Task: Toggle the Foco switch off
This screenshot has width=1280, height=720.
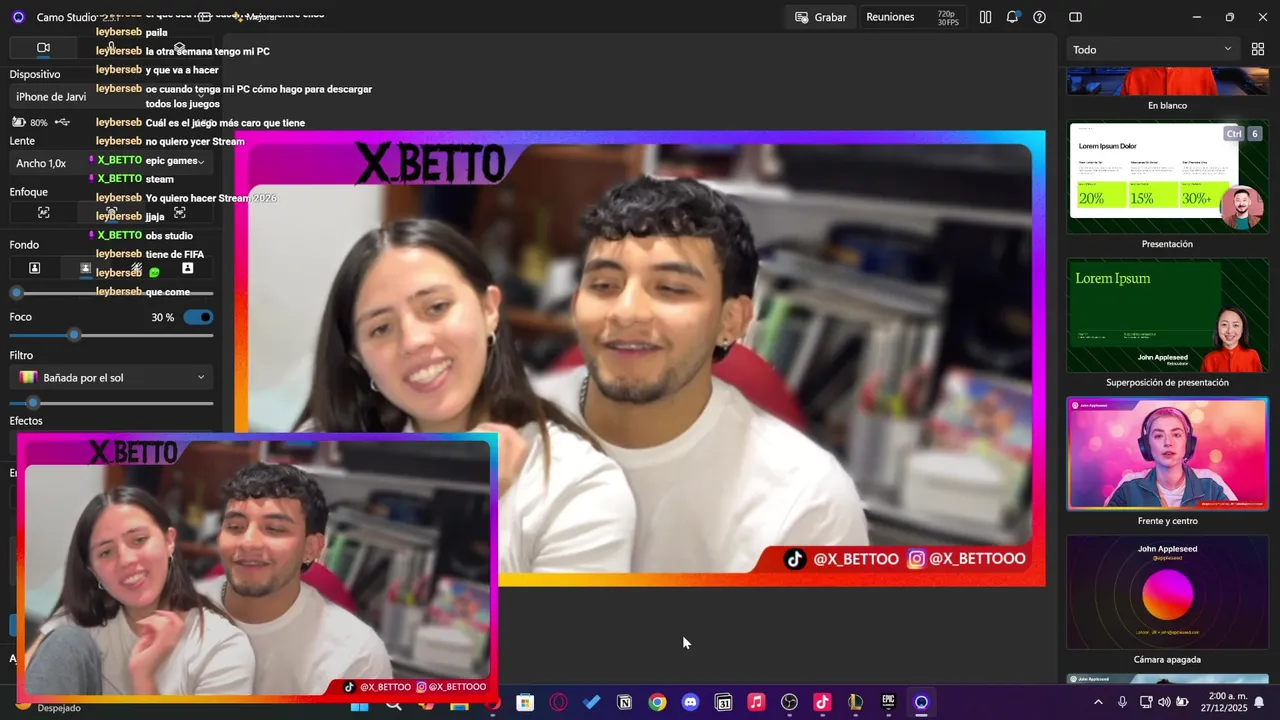Action: pyautogui.click(x=199, y=317)
